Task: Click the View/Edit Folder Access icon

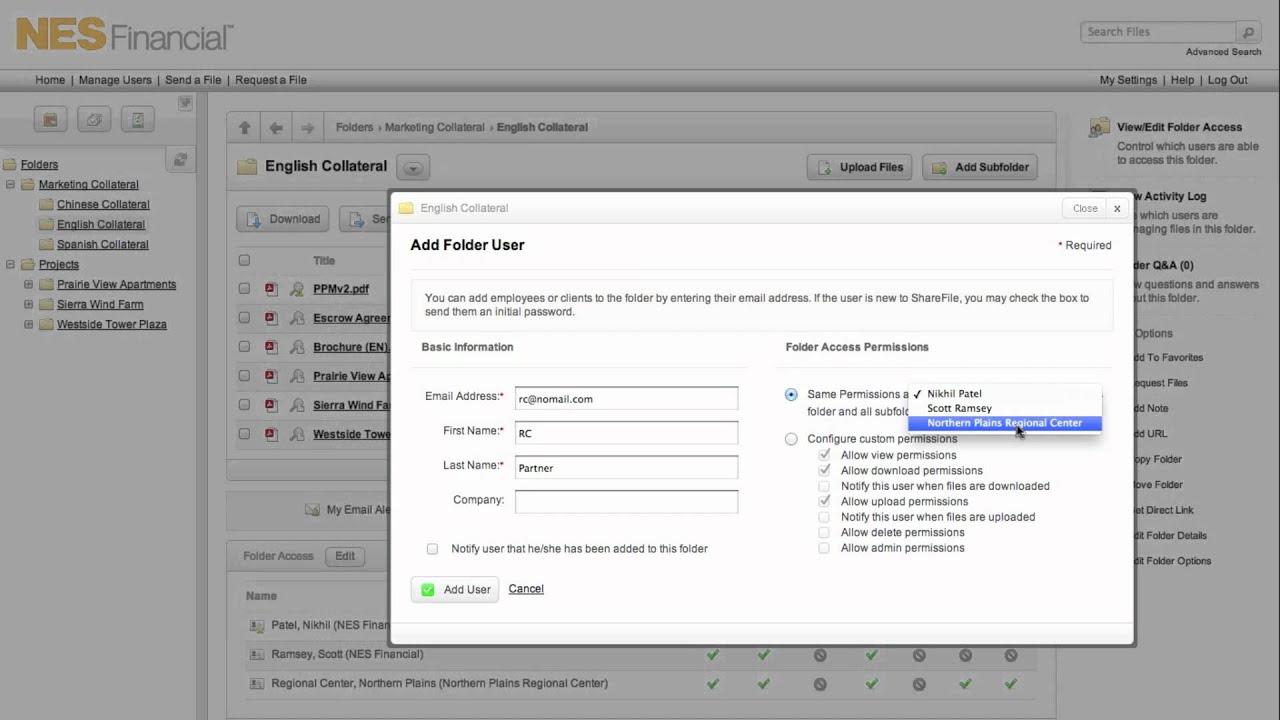Action: (x=1099, y=128)
